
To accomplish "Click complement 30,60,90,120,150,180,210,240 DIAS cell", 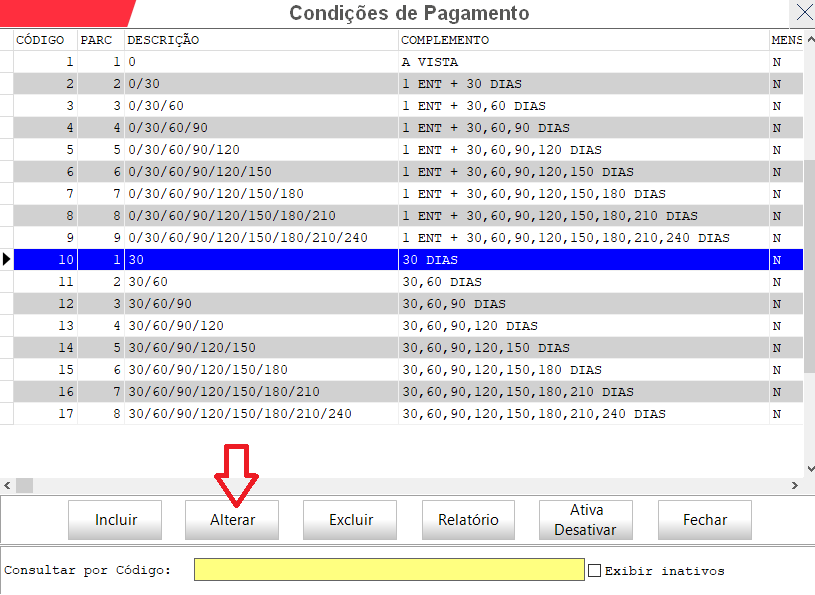I will [584, 414].
